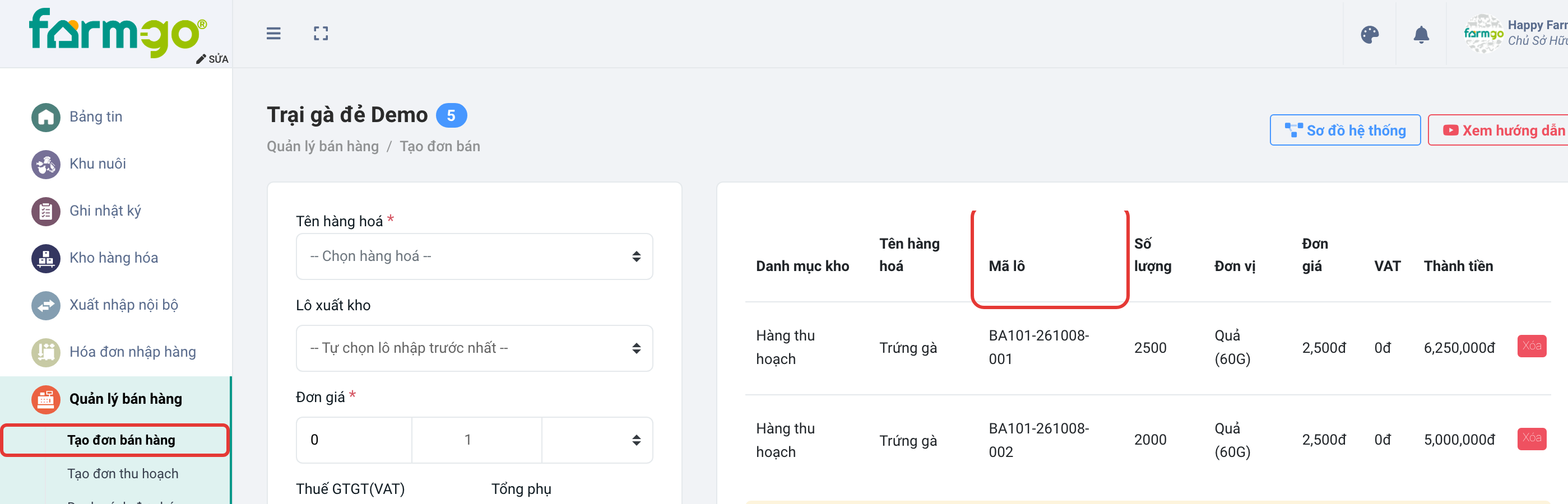
Task: Open the Chọn hàng hoá dropdown
Action: coord(474,256)
